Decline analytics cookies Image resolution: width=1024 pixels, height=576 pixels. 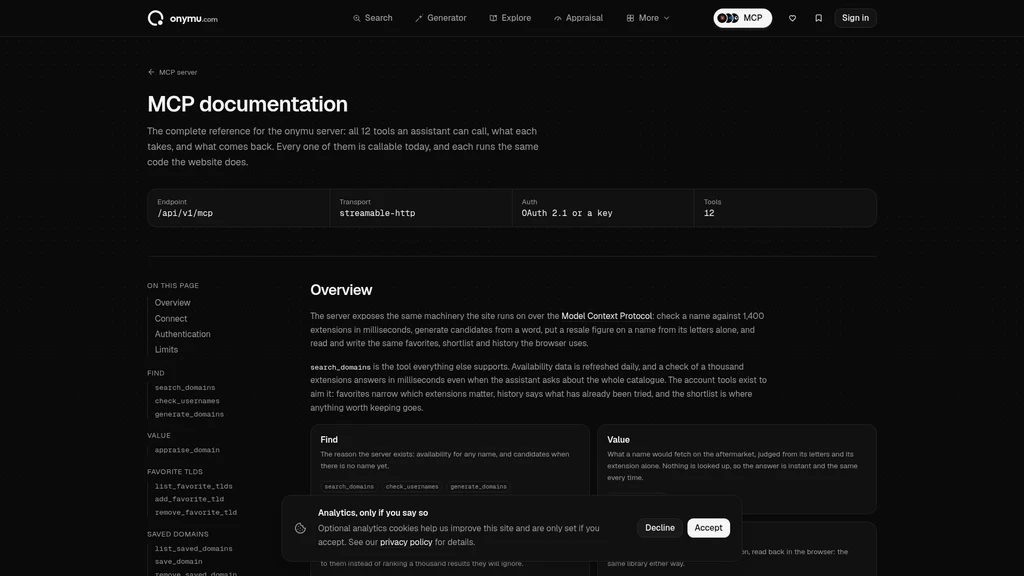[x=660, y=528]
